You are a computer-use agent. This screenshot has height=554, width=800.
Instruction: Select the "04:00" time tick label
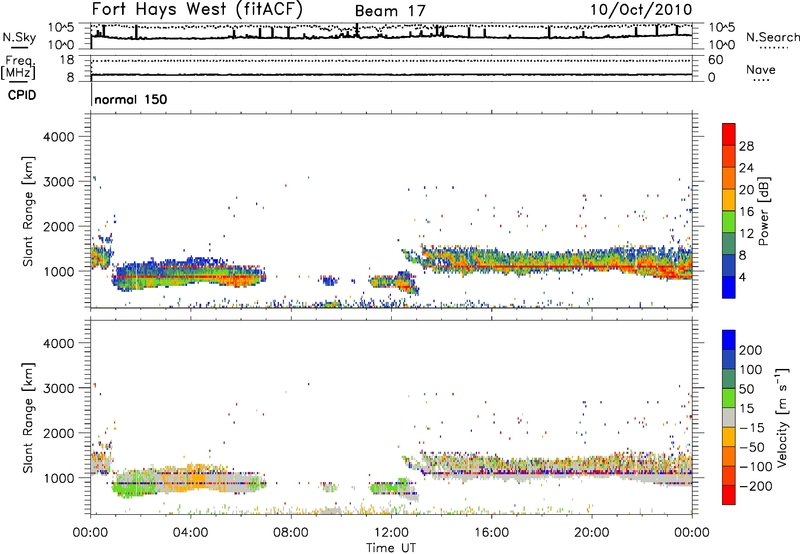click(x=190, y=533)
